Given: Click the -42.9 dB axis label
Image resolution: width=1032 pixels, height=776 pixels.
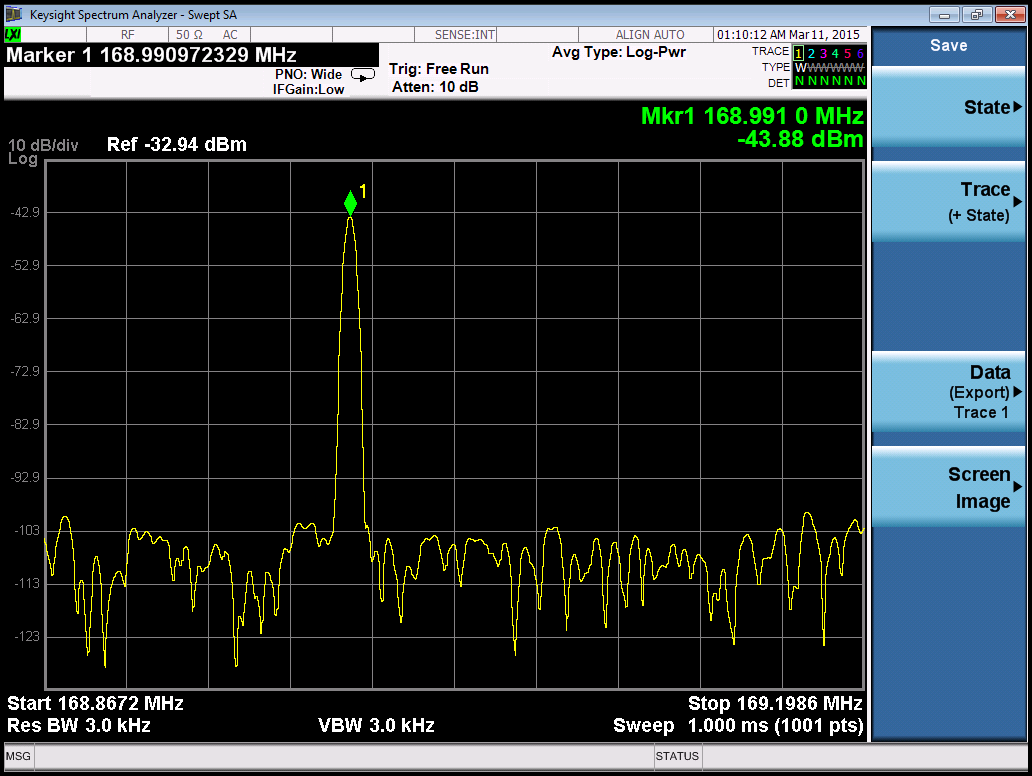Looking at the screenshot, I should point(25,212).
